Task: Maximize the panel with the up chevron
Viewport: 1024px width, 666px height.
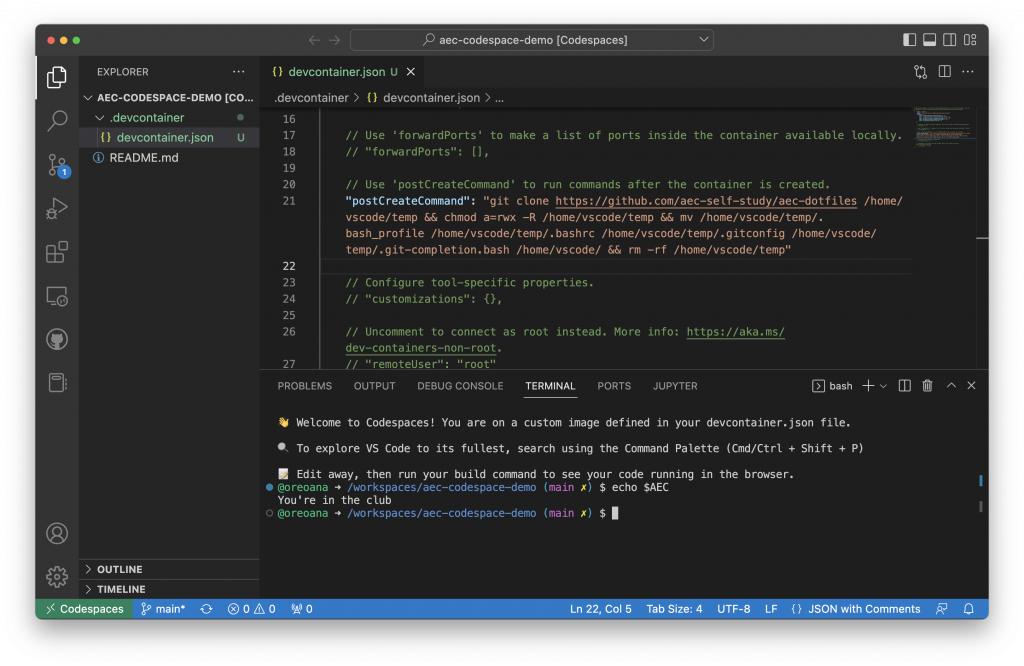Action: point(952,386)
